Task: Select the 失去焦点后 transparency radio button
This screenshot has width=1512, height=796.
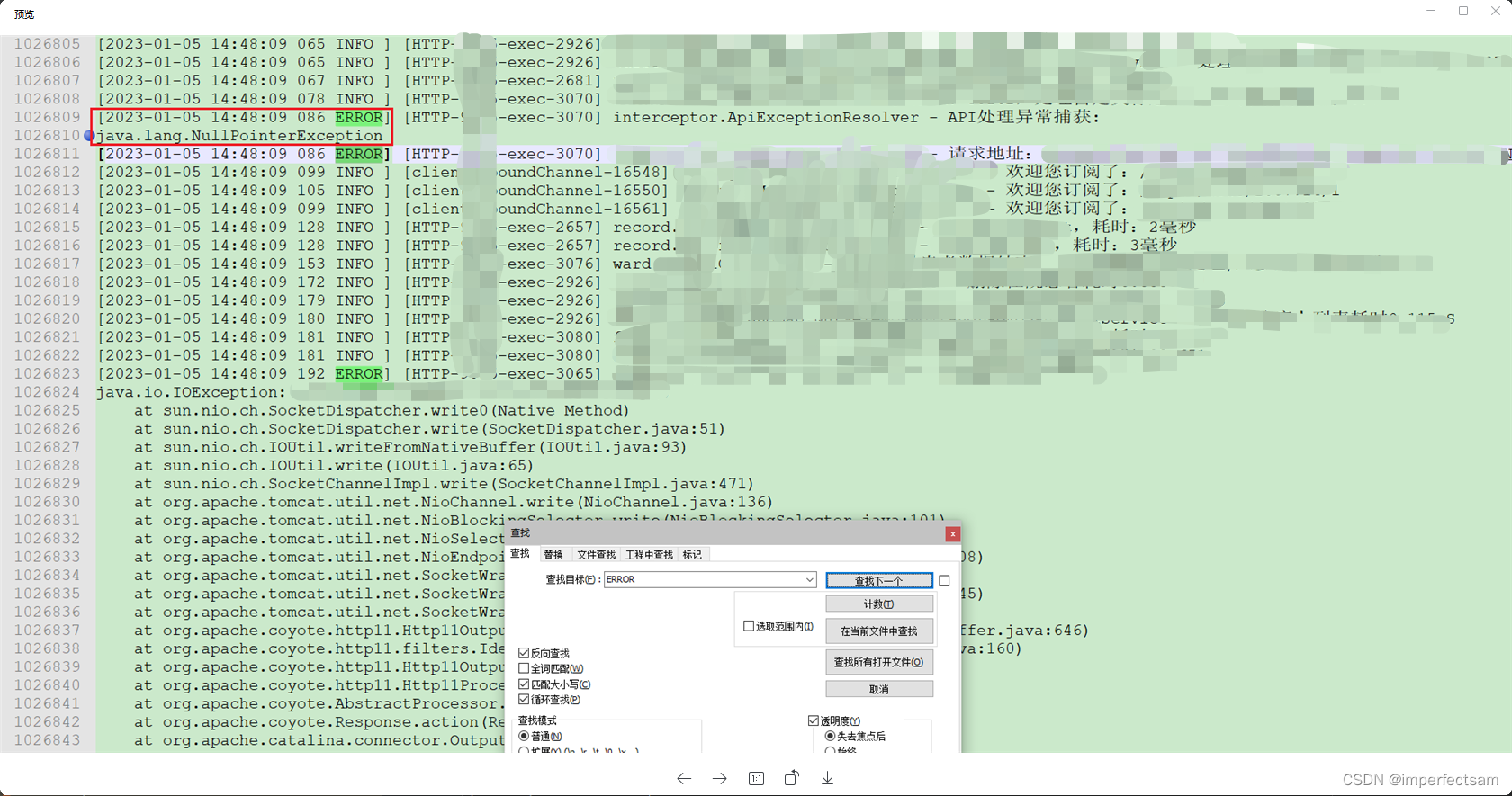Action: pos(830,736)
